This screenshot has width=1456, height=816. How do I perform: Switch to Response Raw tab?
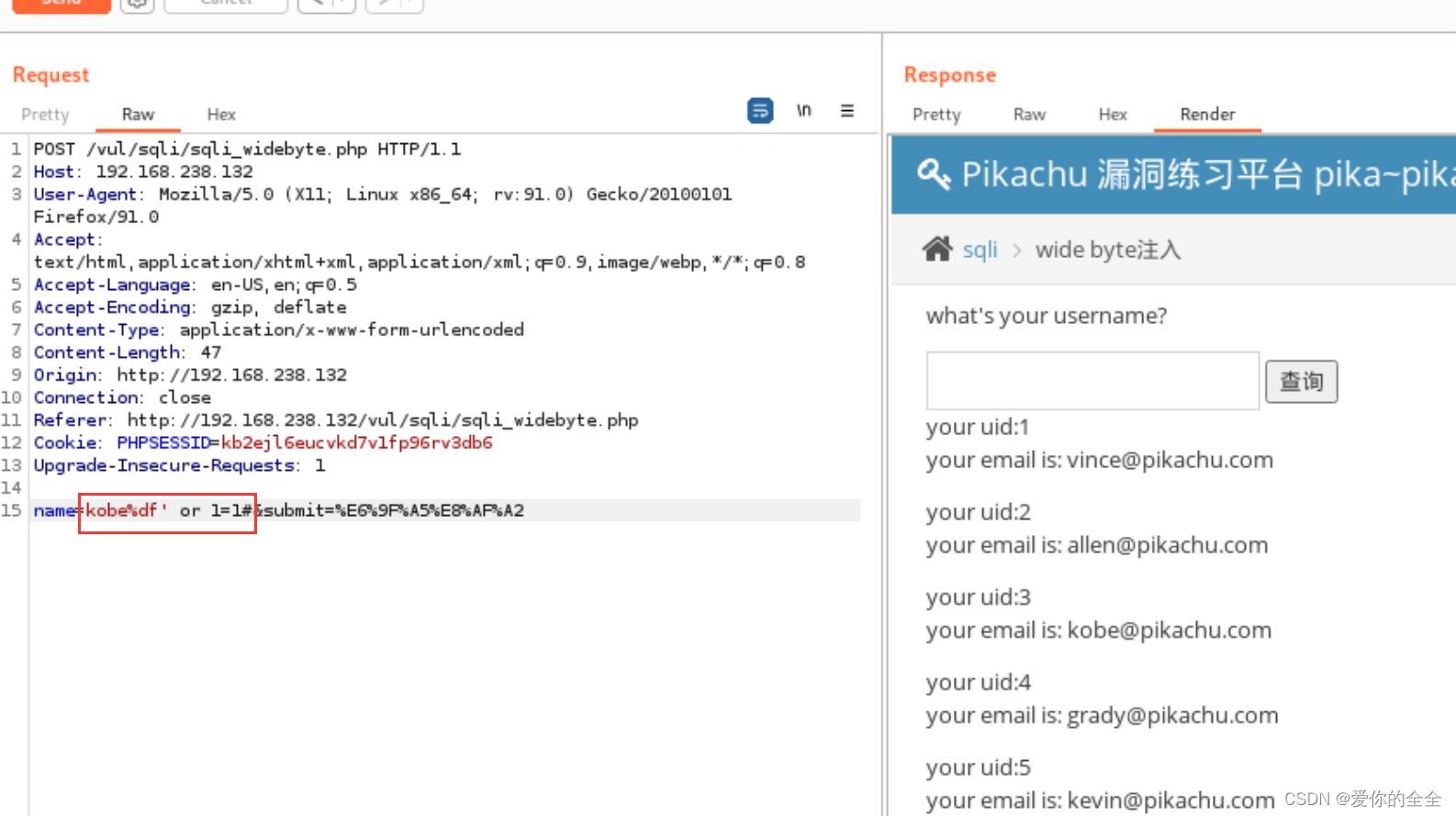[1029, 115]
